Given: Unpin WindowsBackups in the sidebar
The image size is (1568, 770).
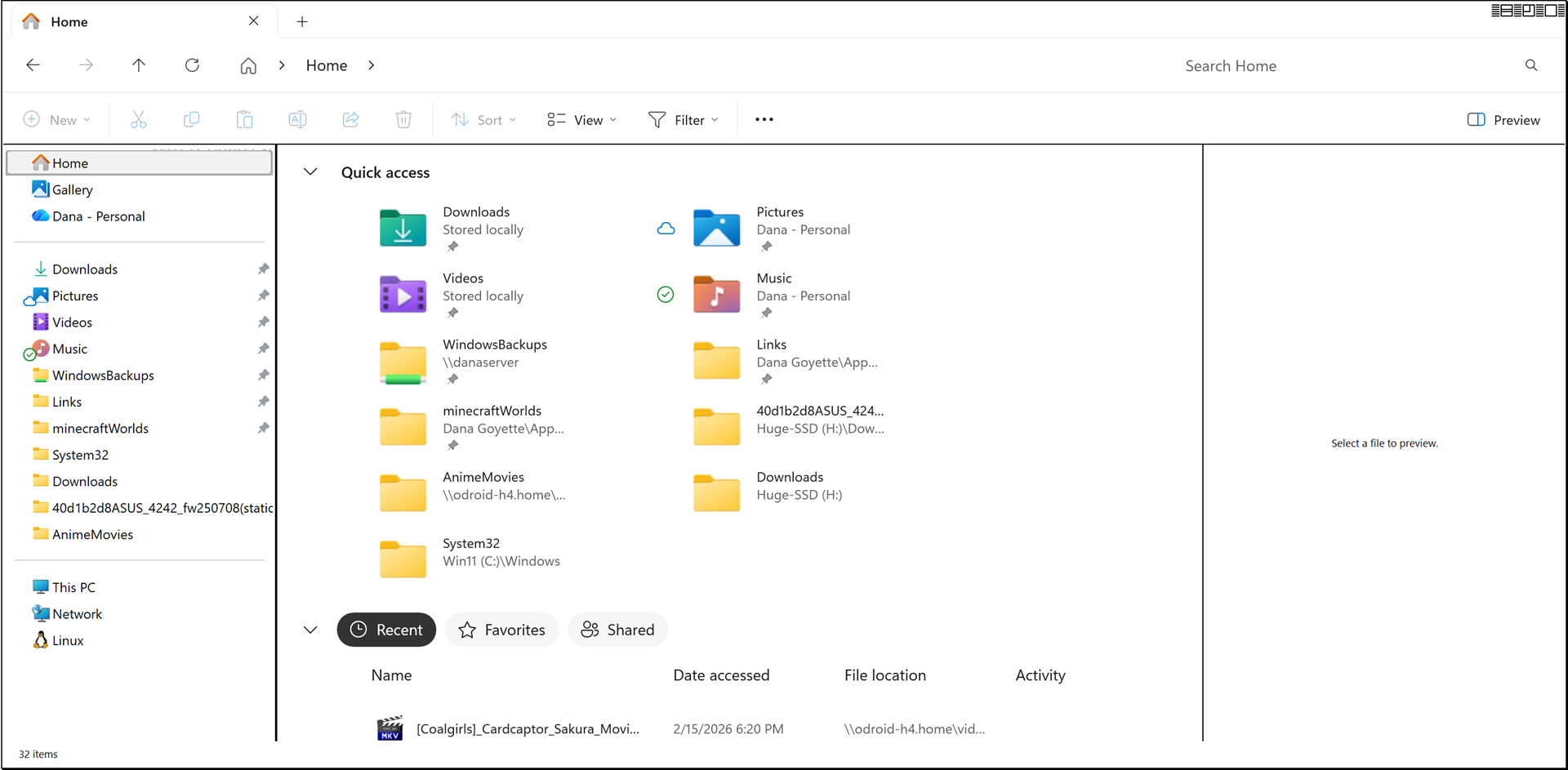Looking at the screenshot, I should (263, 376).
